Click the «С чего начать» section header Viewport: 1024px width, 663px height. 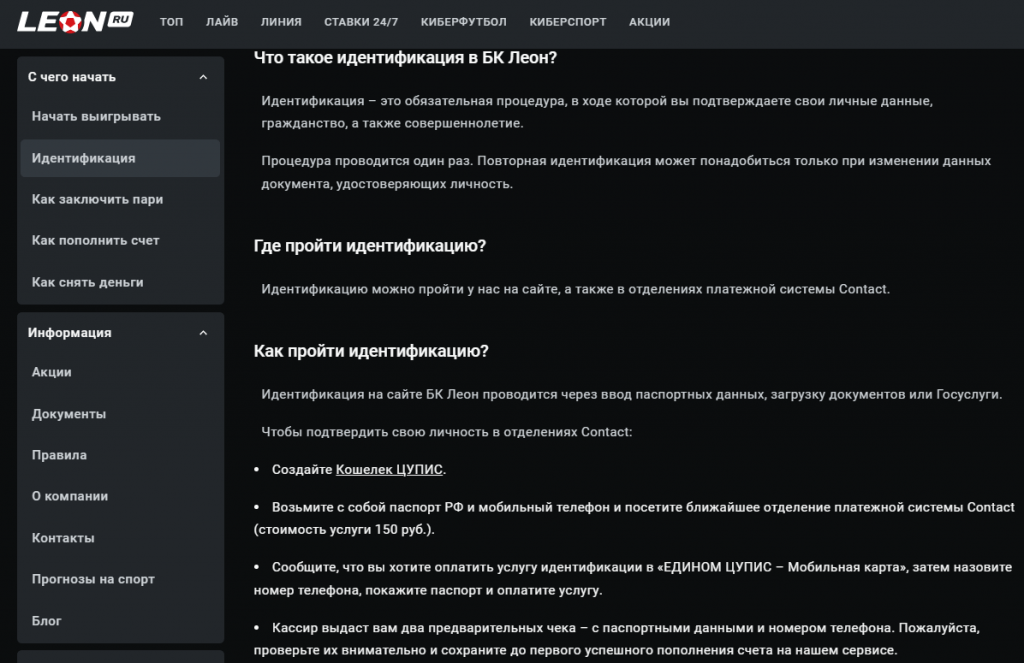[x=120, y=77]
